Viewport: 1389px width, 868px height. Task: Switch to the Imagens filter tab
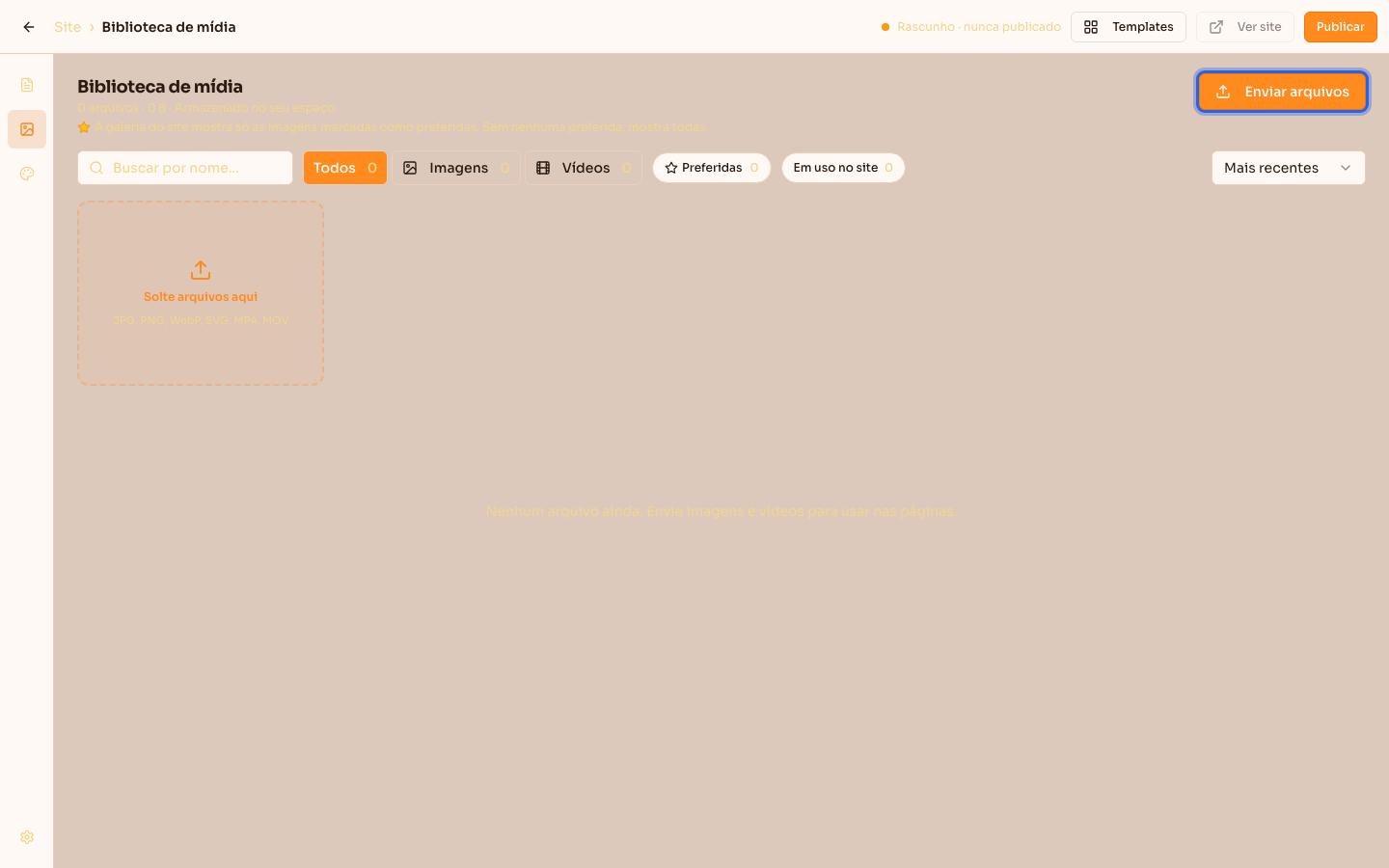click(456, 168)
